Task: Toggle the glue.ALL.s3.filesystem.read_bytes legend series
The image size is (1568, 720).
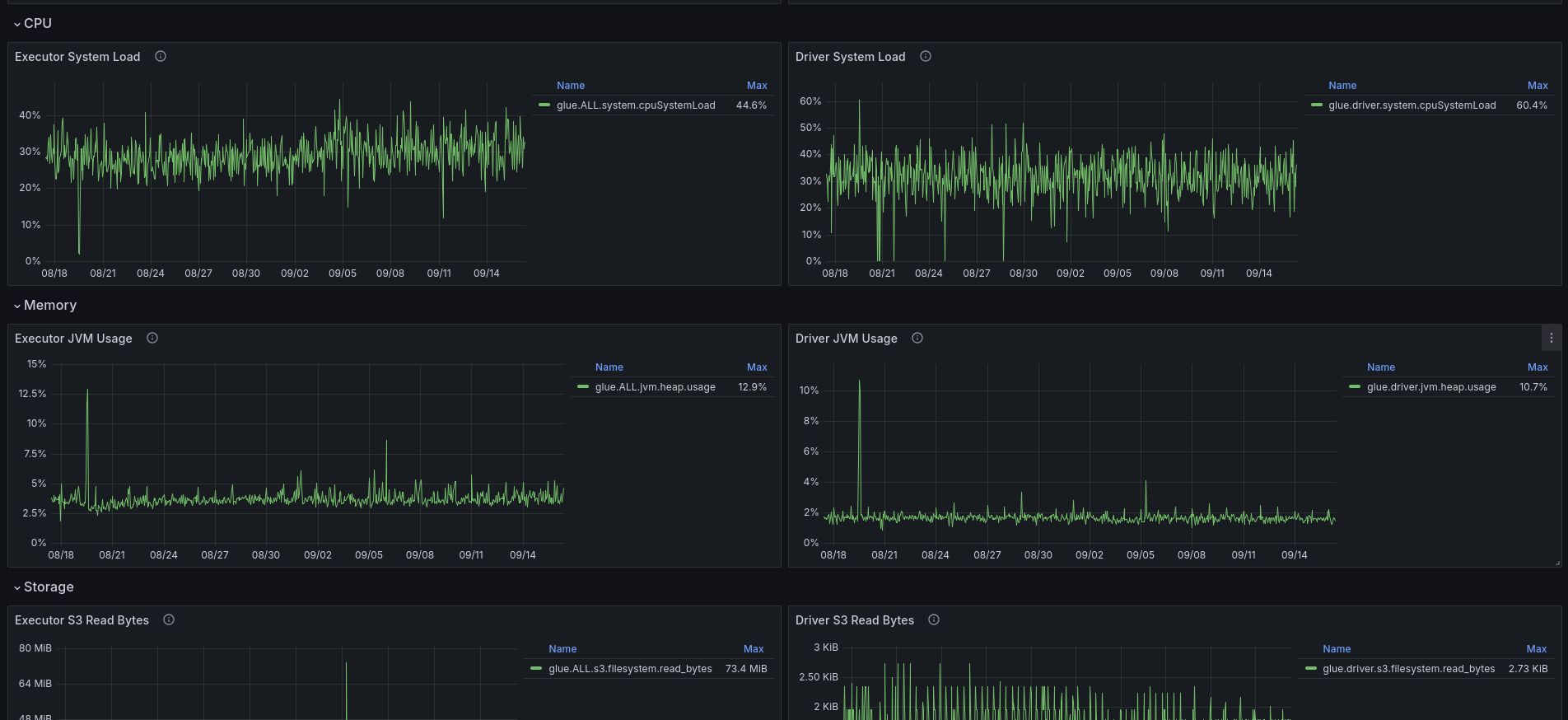Action: (630, 669)
